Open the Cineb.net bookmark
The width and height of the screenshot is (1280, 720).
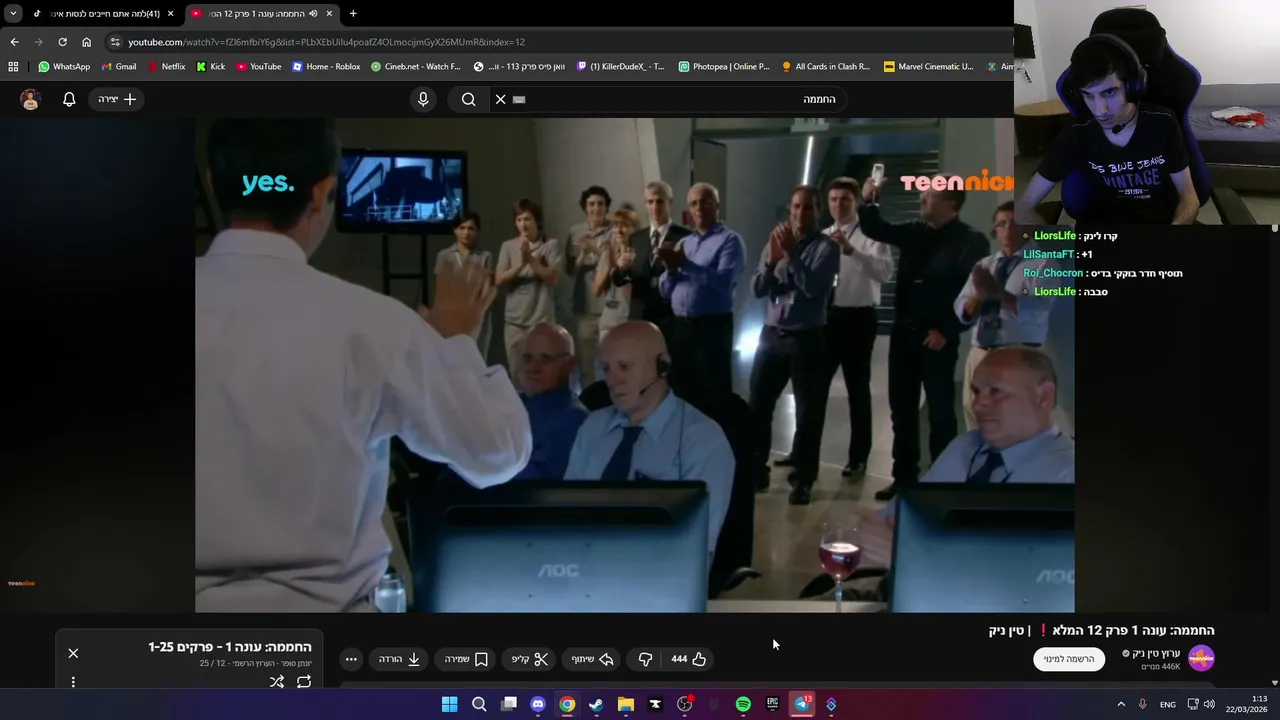(x=416, y=67)
